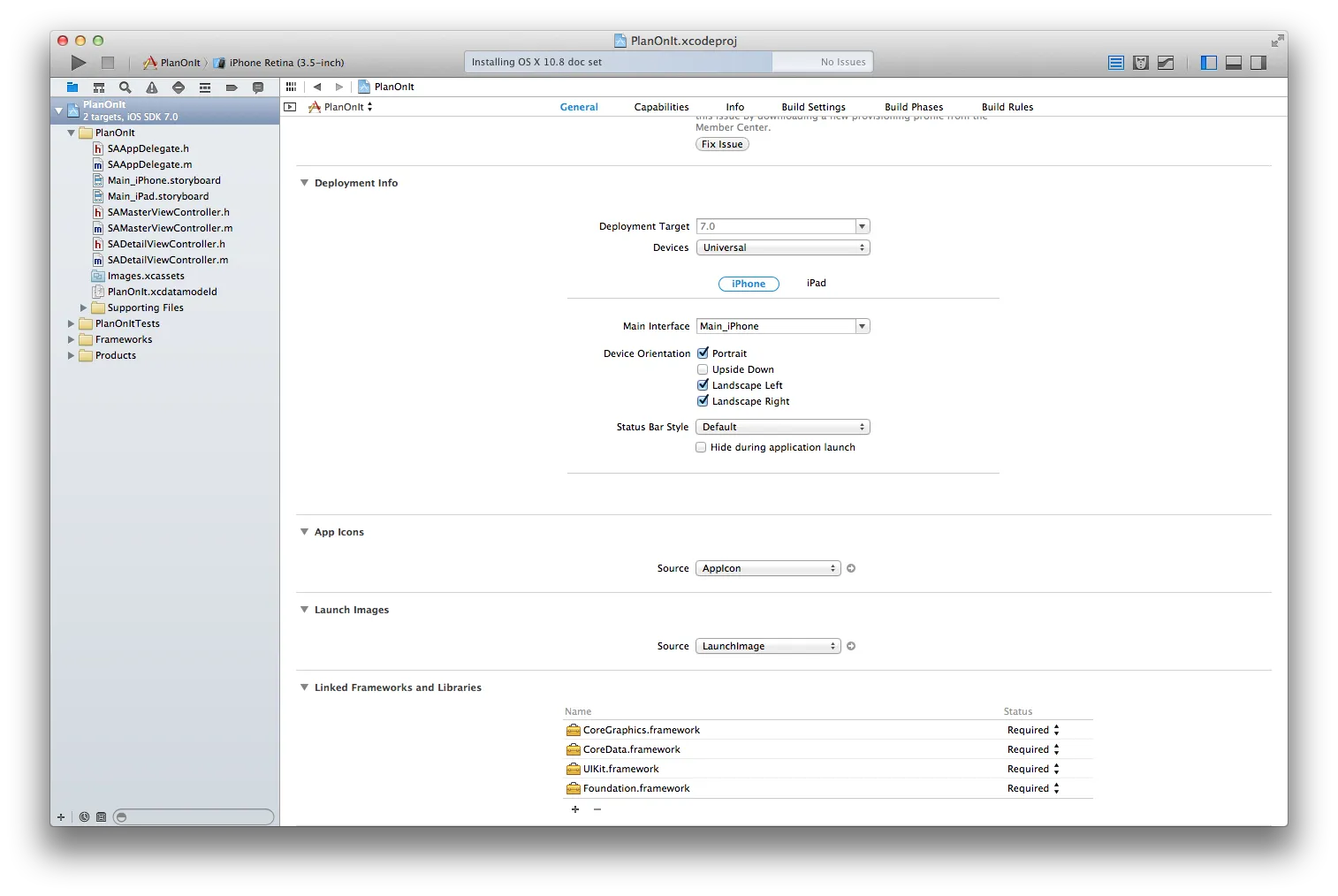Open the Test navigator

pos(179,87)
